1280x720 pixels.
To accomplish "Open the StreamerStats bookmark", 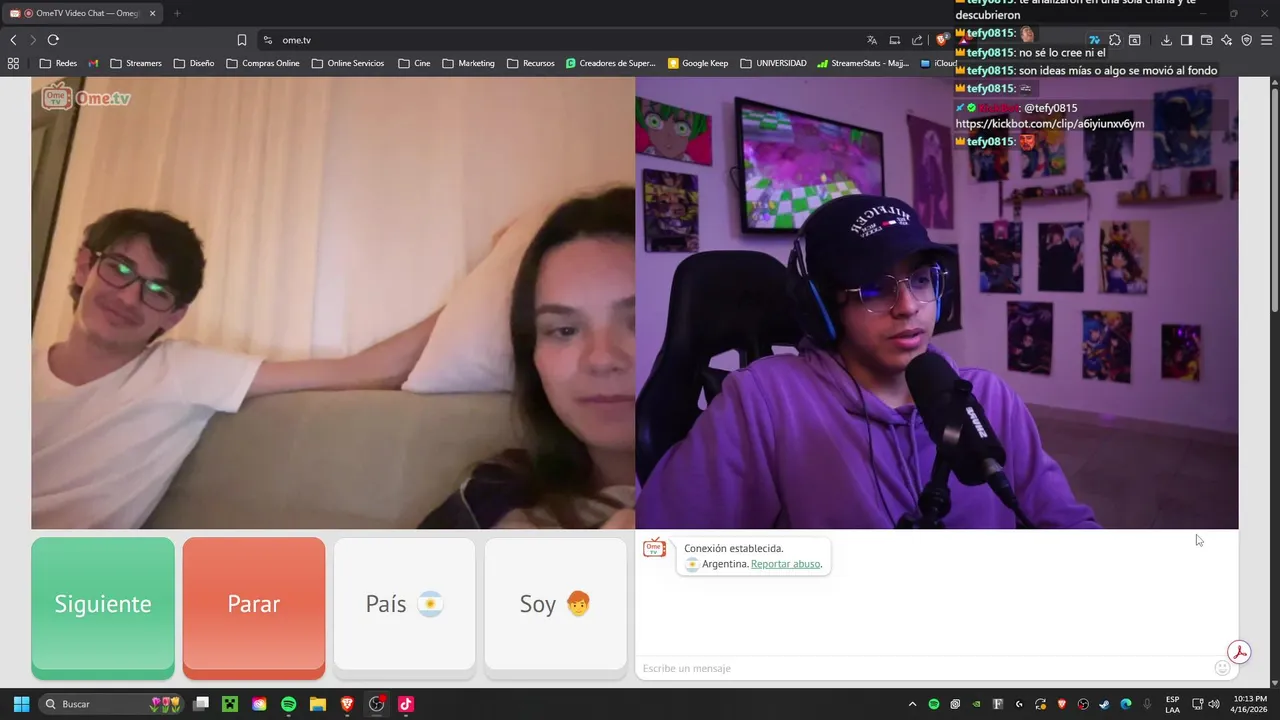I will click(863, 63).
